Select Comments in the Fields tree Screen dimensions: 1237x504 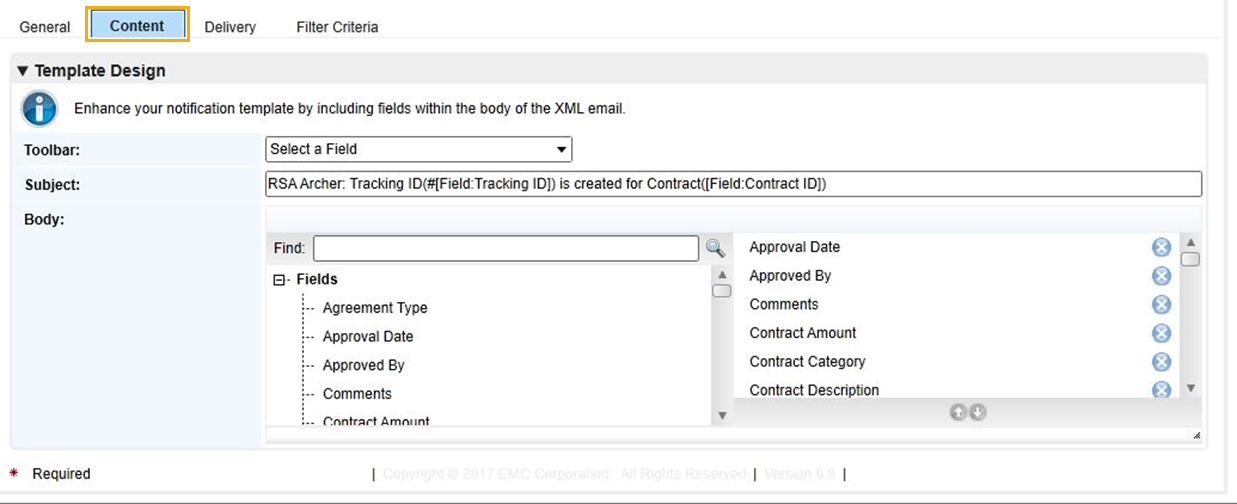click(357, 394)
